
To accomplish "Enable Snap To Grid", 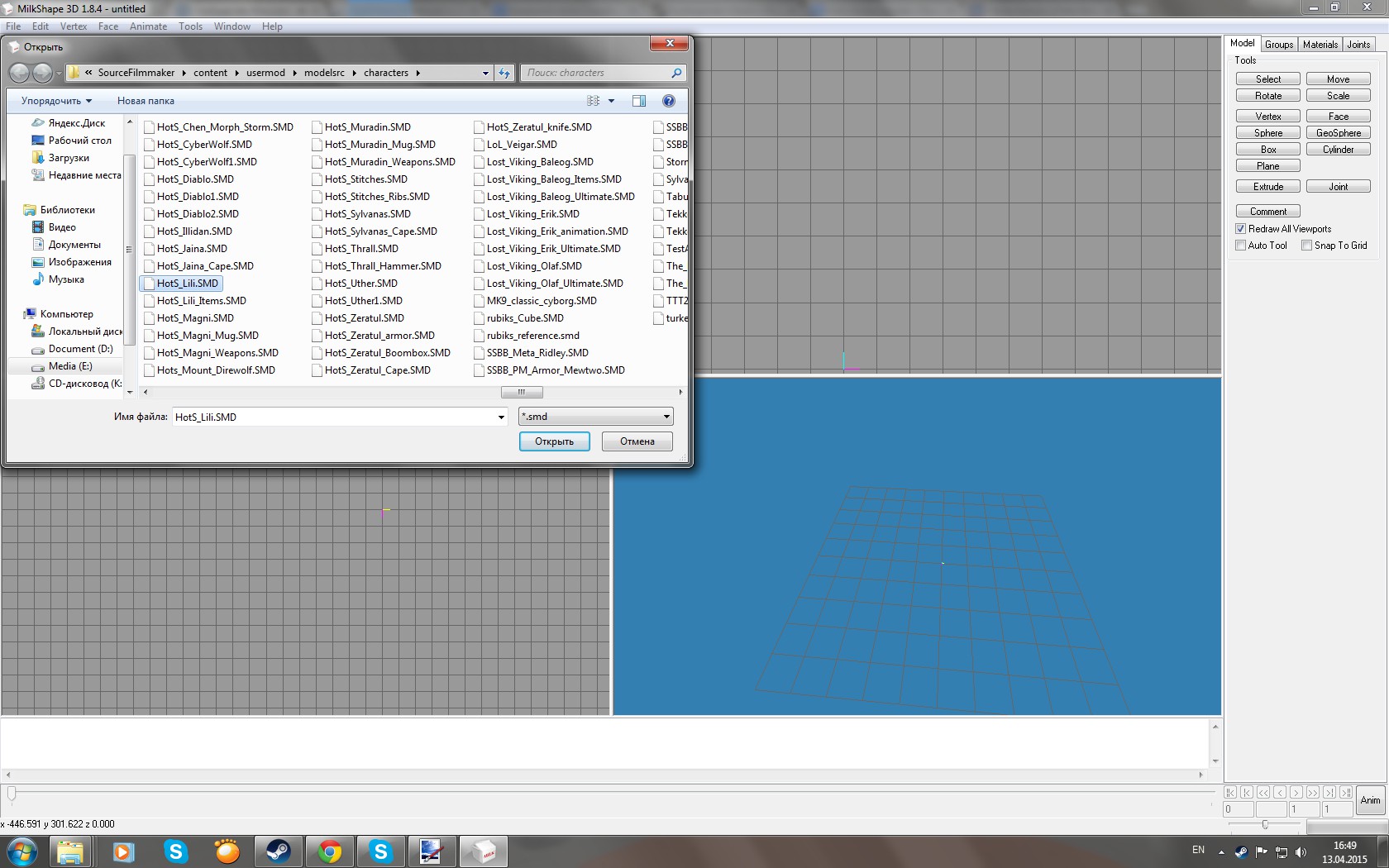I will point(1307,246).
